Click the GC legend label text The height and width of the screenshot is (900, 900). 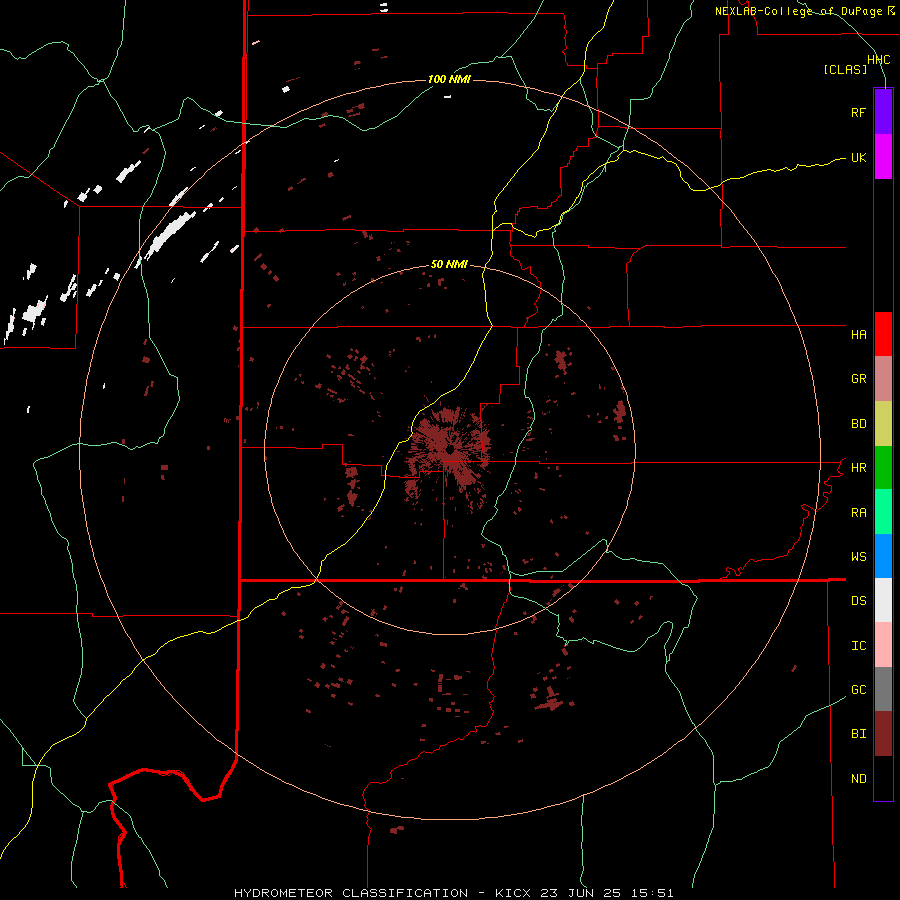(858, 690)
